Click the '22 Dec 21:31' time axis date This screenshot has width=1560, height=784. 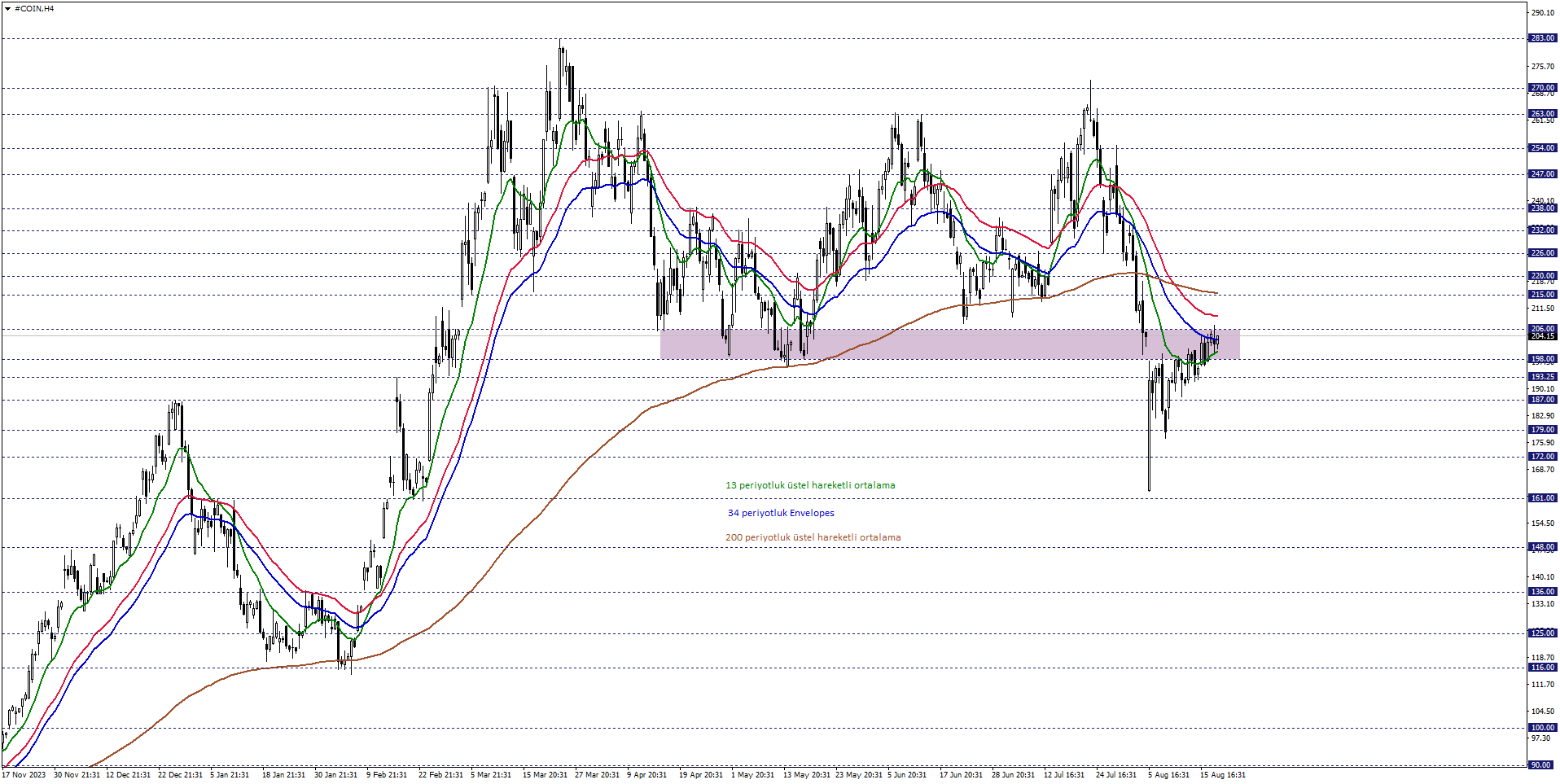pyautogui.click(x=181, y=775)
